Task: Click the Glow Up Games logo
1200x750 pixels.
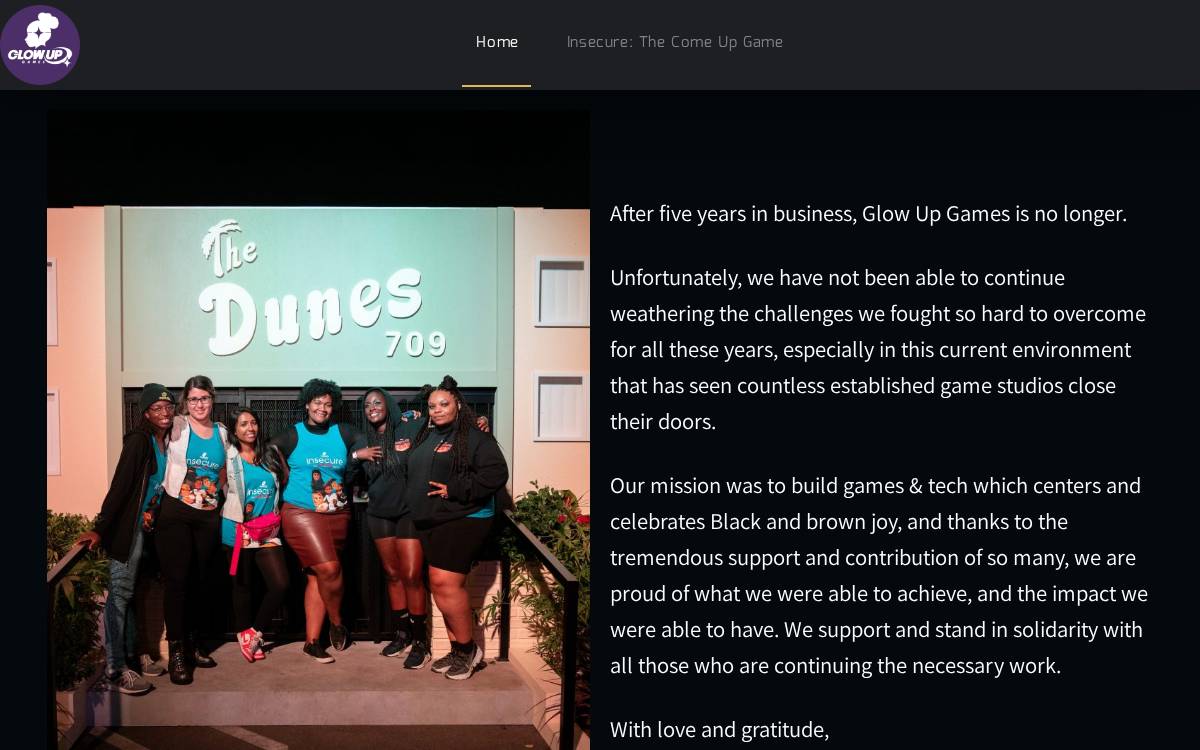Action: 40,45
